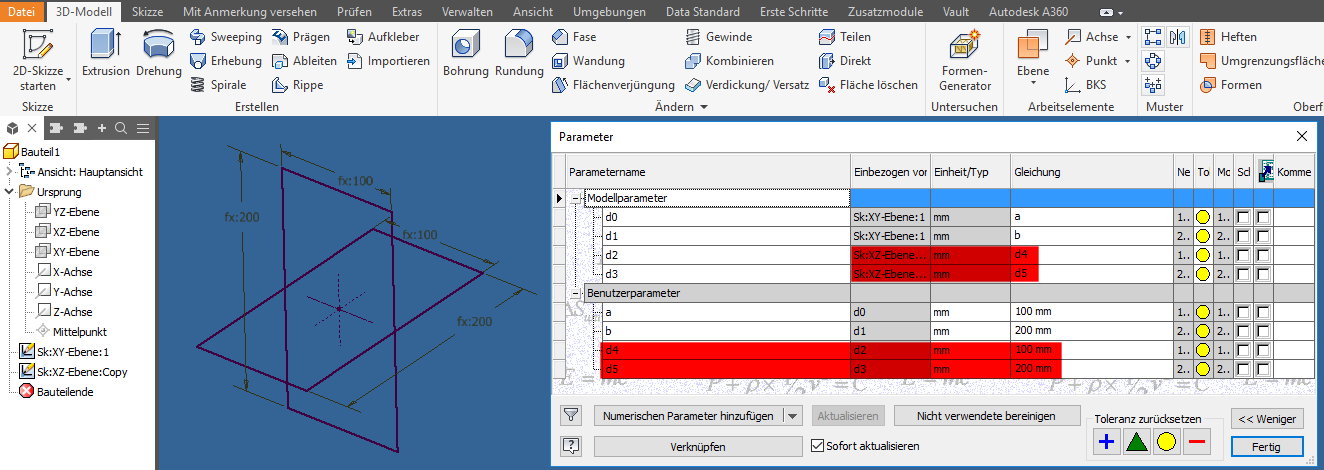
Task: Switch to the Prüfen ribbon tab
Action: pyautogui.click(x=354, y=11)
